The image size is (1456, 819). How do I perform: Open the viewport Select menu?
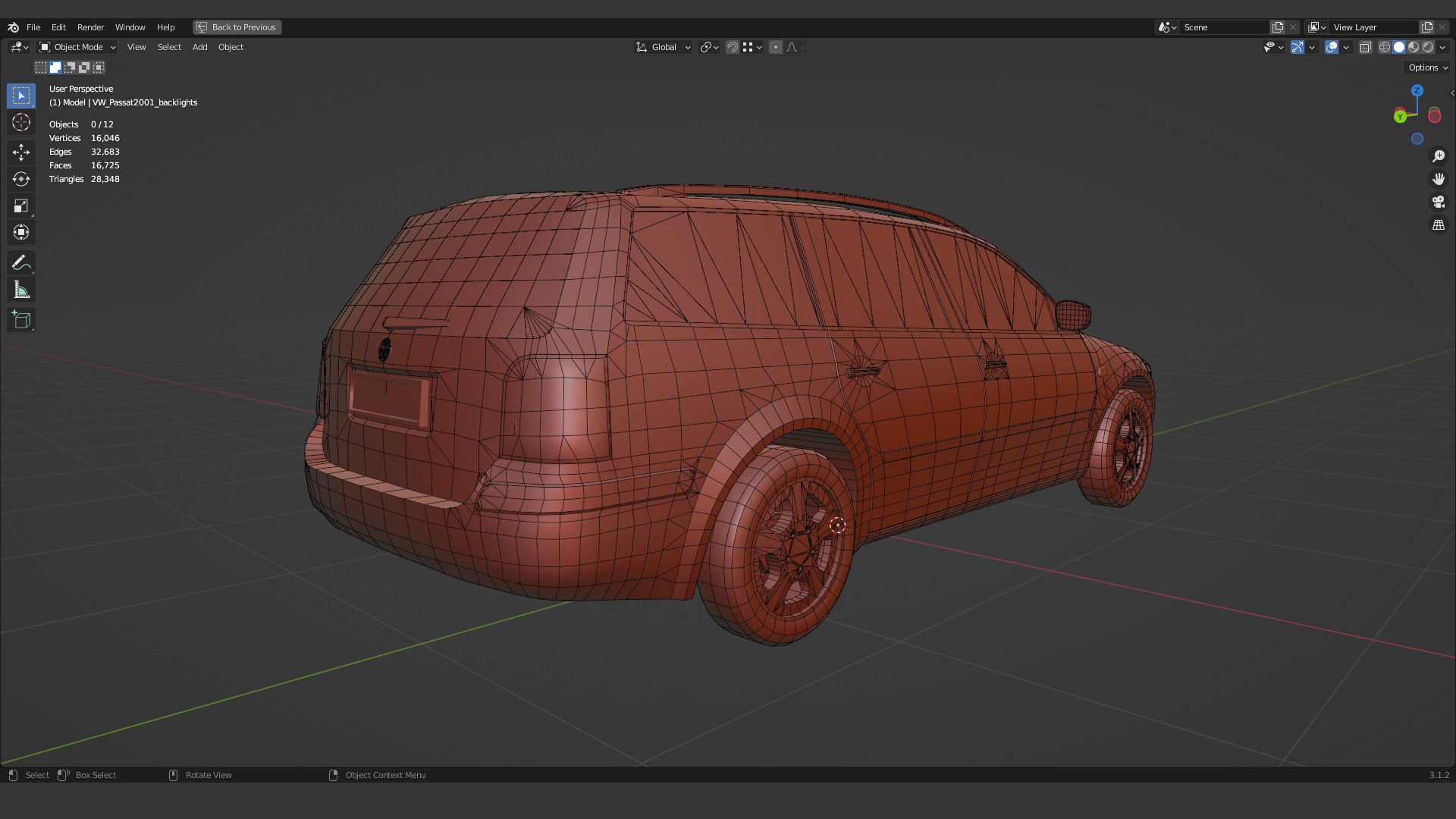[169, 47]
